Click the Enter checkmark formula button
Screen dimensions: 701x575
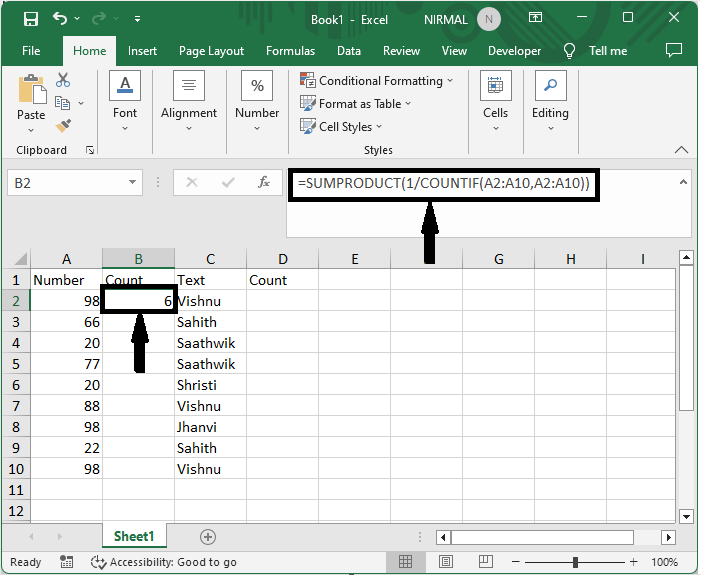point(228,182)
